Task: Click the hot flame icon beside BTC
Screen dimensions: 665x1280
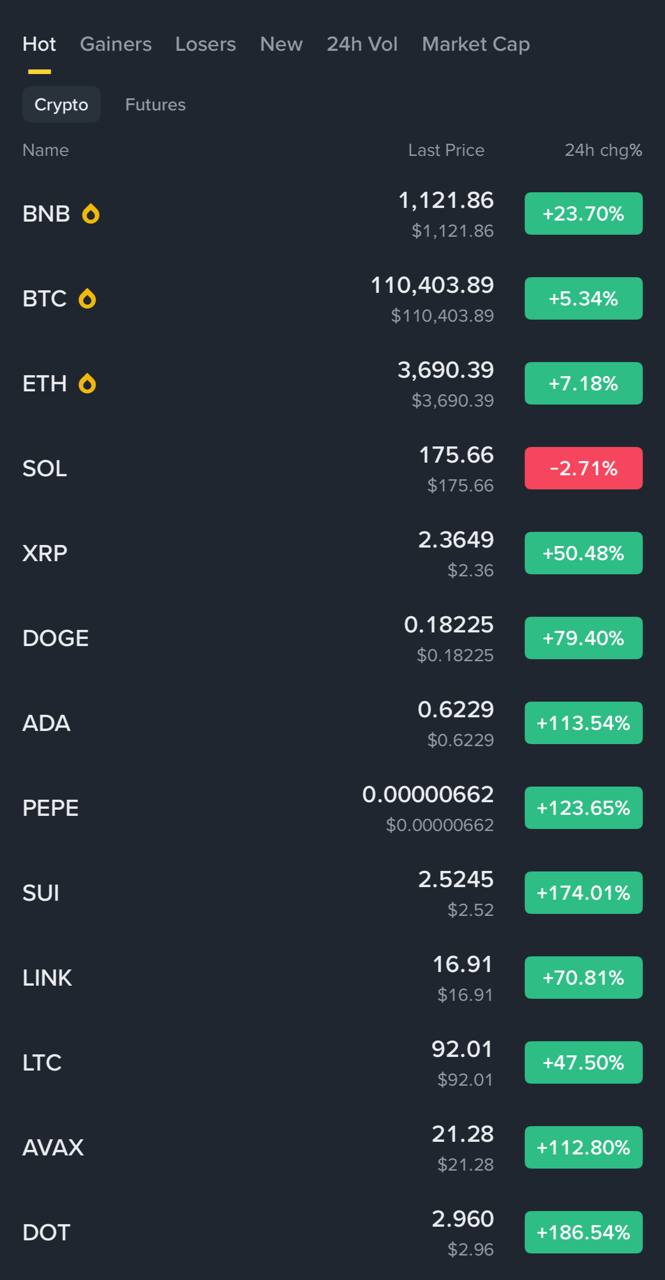Action: pyautogui.click(x=87, y=299)
